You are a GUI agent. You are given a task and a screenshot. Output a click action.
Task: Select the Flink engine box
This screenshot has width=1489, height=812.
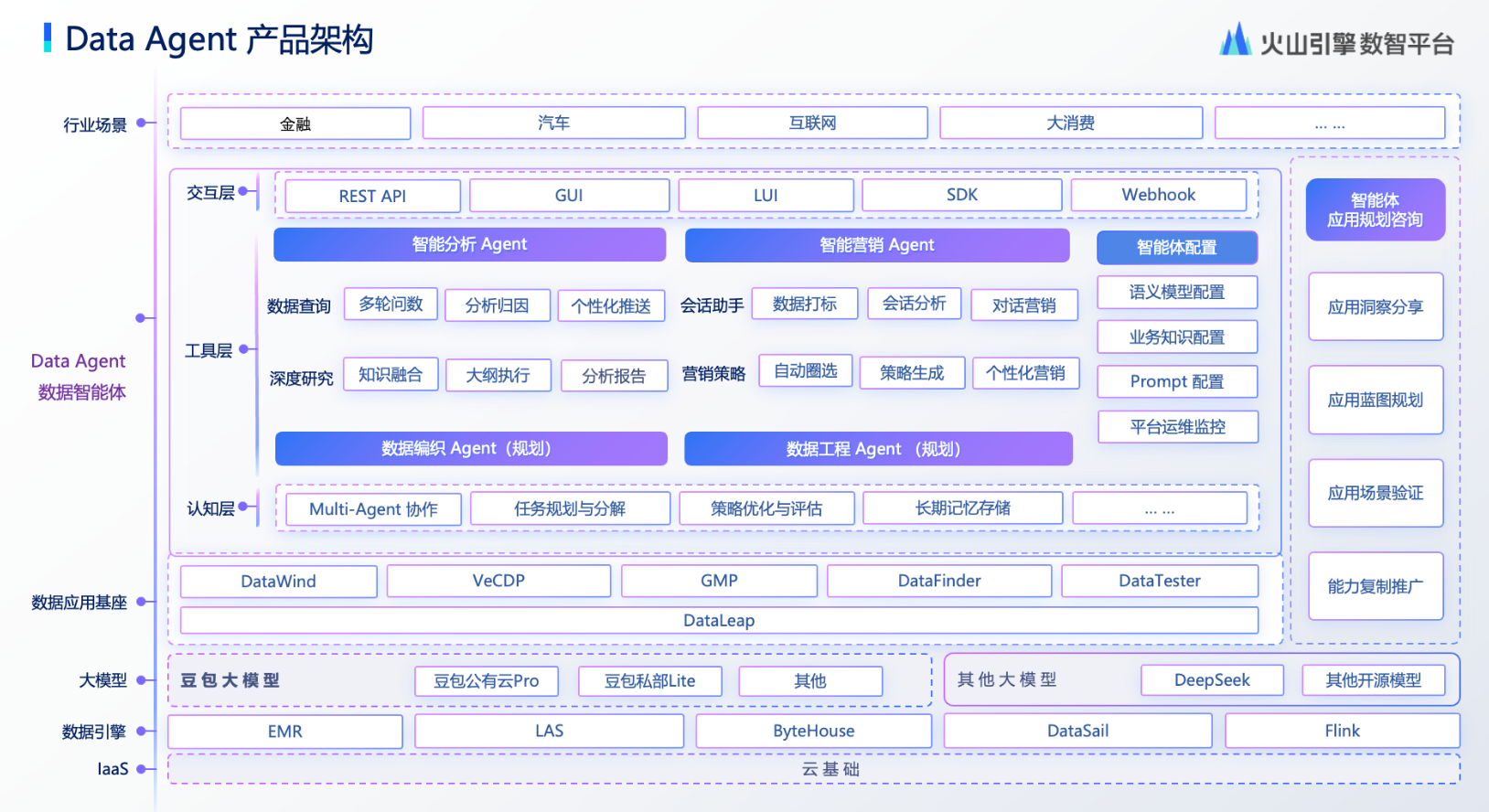coord(1342,731)
